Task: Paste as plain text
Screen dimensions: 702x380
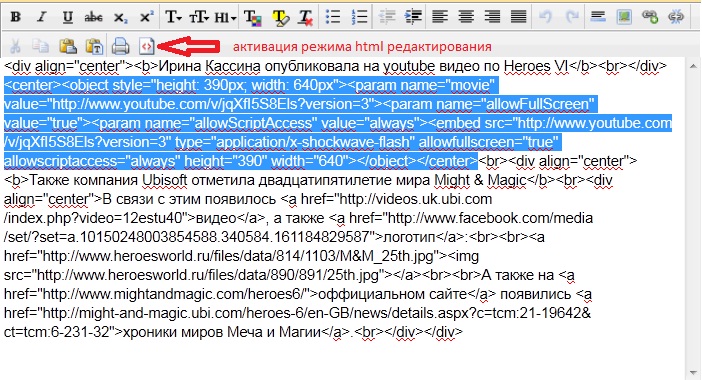Action: coord(94,46)
